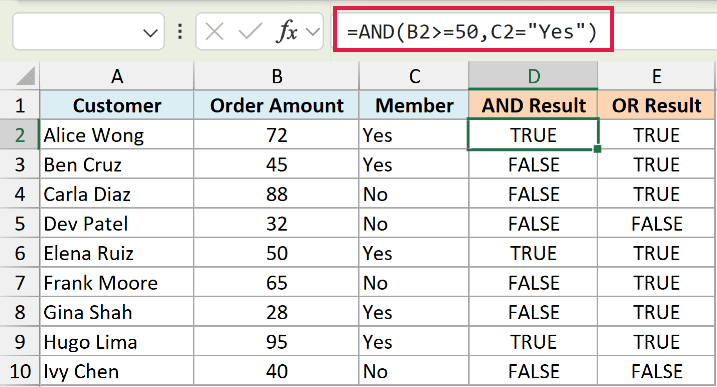Open the Insert Function fx icon
This screenshot has height=387, width=717.
287,32
